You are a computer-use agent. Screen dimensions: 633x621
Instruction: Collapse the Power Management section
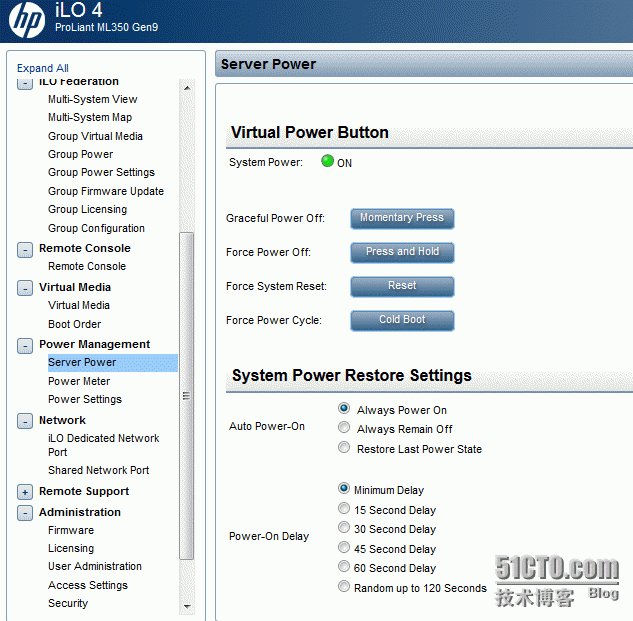pyautogui.click(x=25, y=346)
